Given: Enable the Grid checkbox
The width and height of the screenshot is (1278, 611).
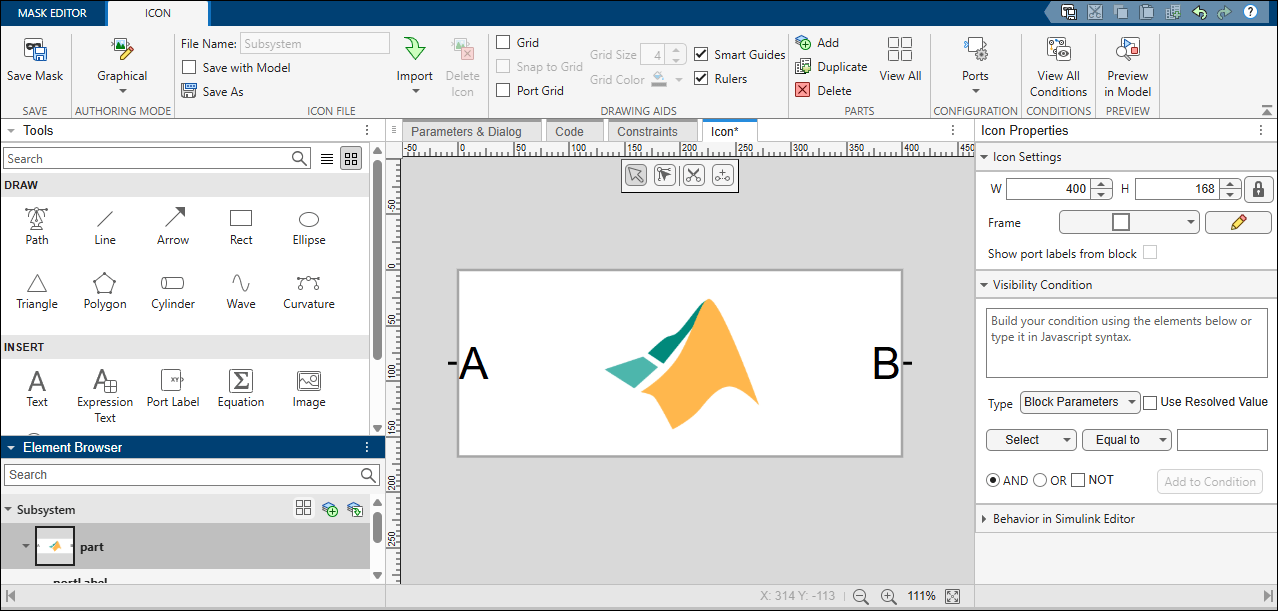Looking at the screenshot, I should coord(504,42).
